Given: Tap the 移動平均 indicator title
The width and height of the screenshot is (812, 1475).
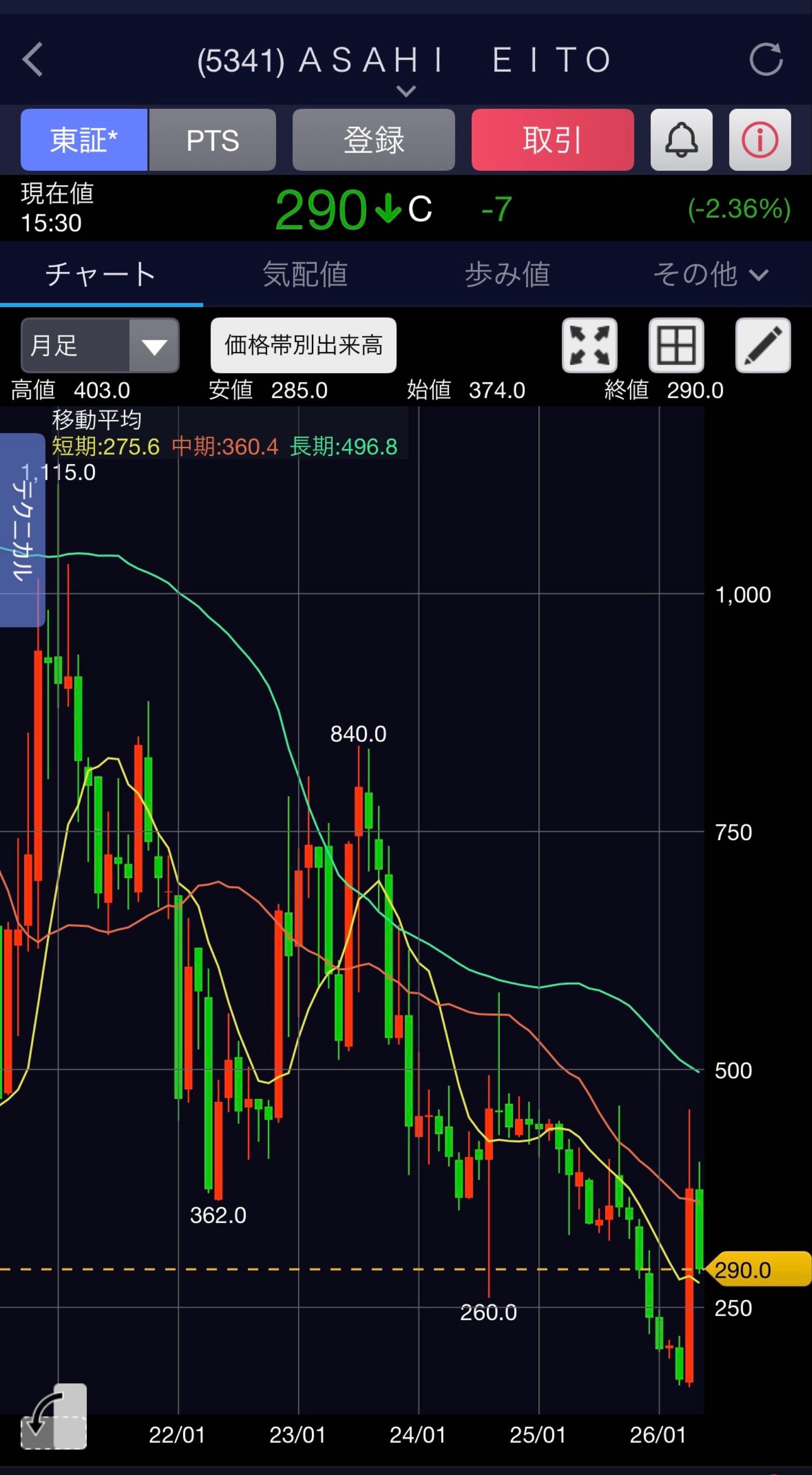Looking at the screenshot, I should click(x=97, y=420).
